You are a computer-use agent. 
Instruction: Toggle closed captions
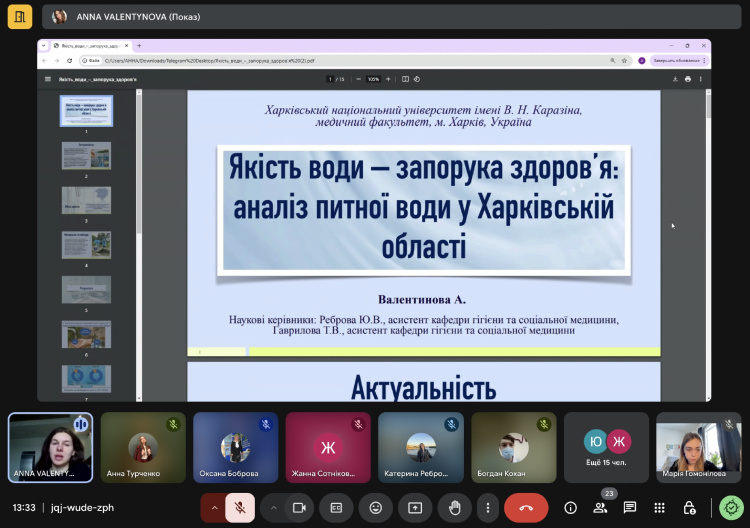pyautogui.click(x=336, y=508)
